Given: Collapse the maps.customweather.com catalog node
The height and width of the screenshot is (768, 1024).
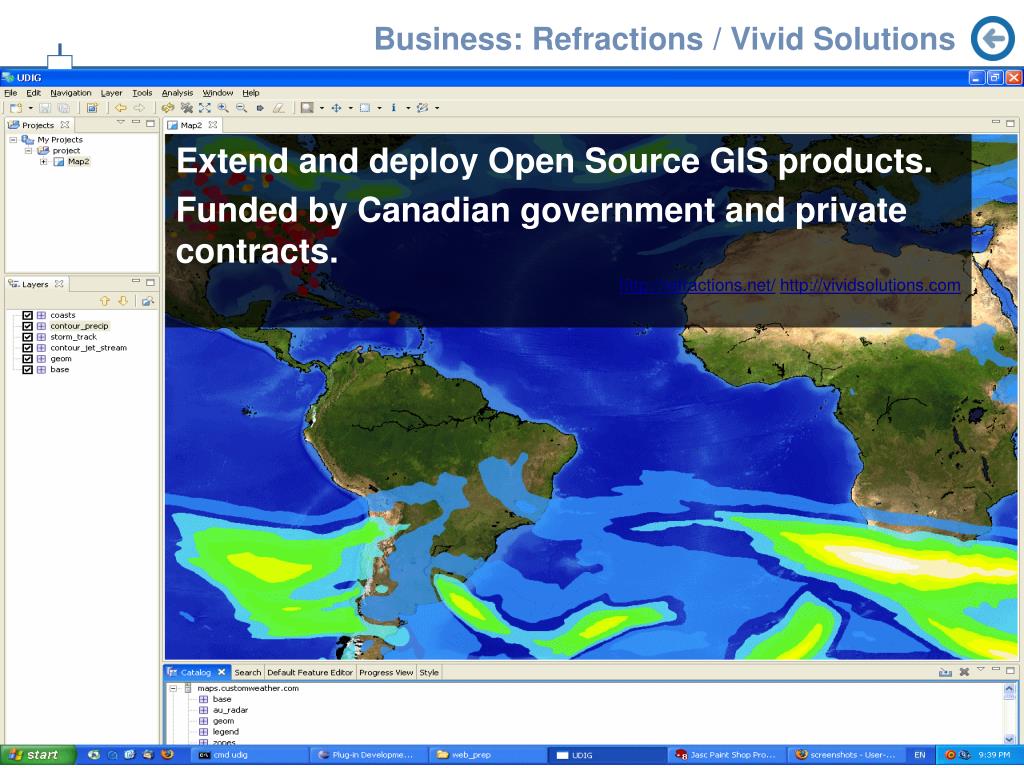Looking at the screenshot, I should click(173, 688).
